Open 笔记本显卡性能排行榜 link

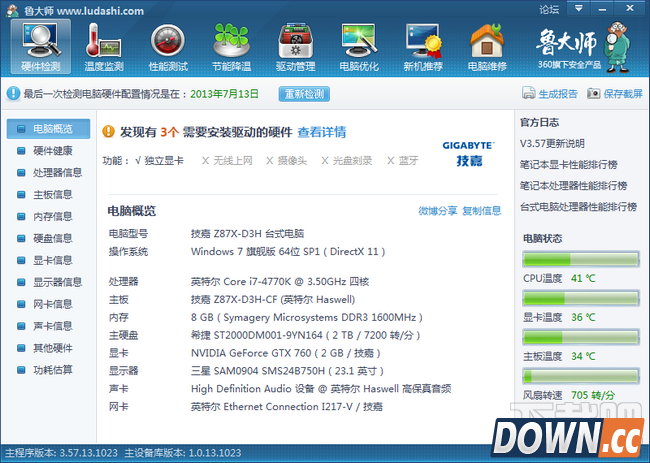point(569,165)
